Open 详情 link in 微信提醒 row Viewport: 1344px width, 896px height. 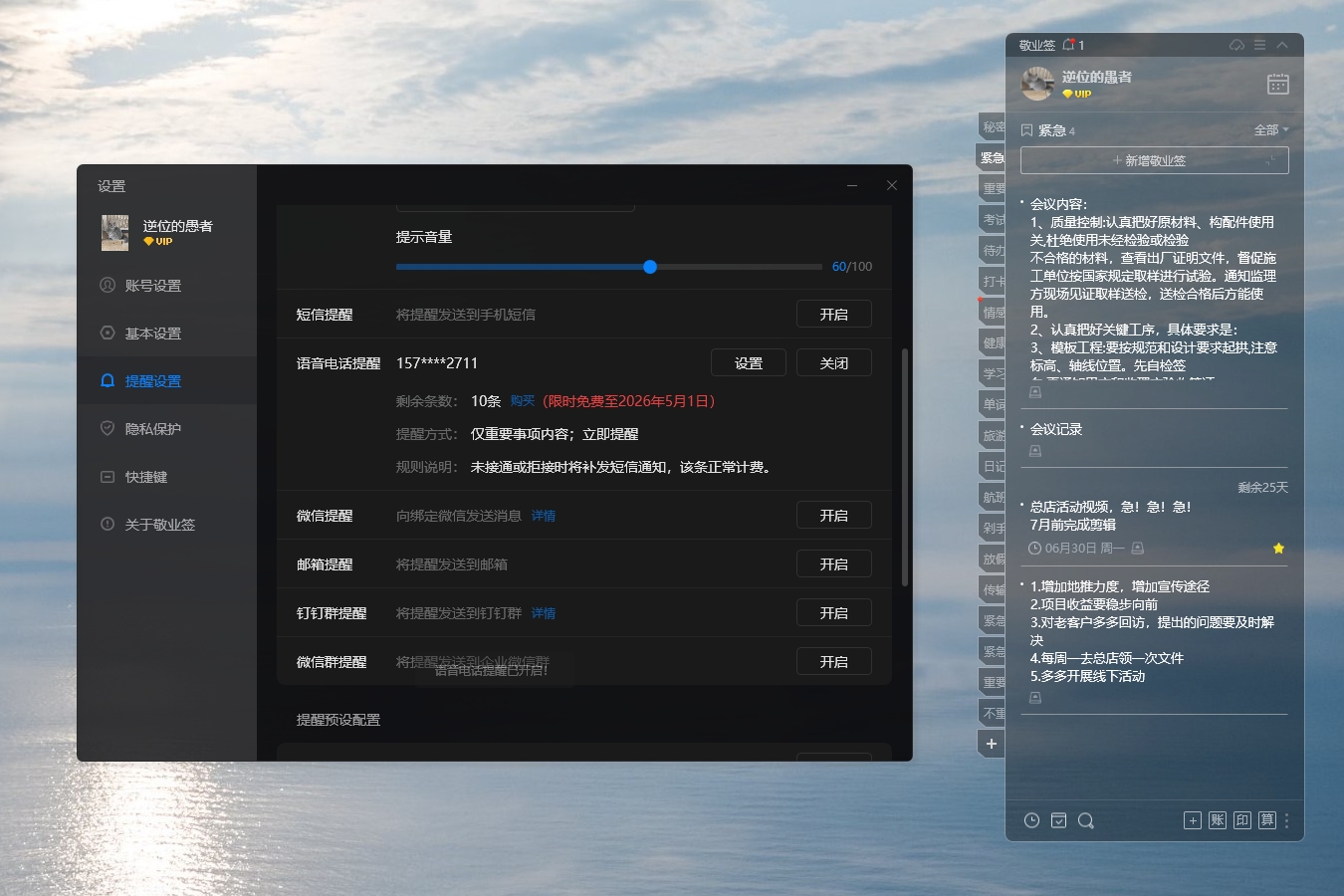point(544,516)
